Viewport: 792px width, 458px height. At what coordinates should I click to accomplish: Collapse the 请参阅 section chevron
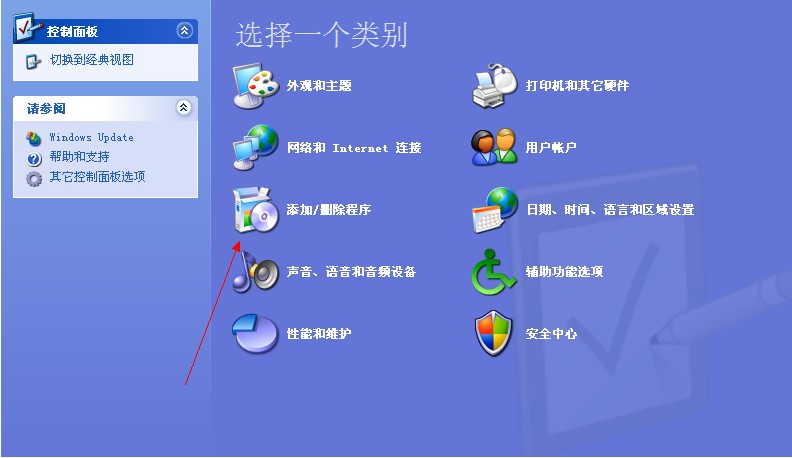pyautogui.click(x=184, y=107)
